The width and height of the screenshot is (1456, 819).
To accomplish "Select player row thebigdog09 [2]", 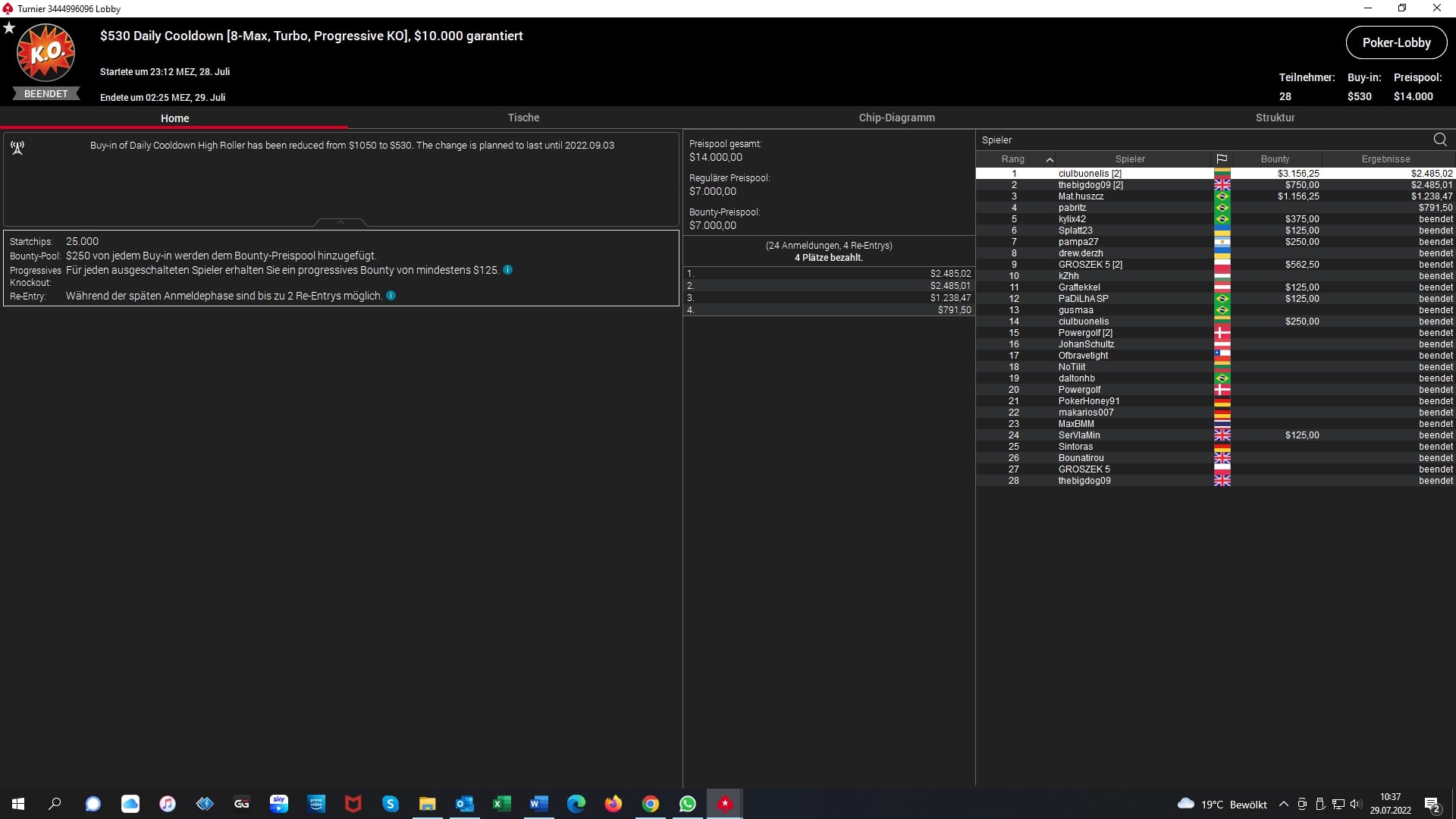I will (1216, 185).
